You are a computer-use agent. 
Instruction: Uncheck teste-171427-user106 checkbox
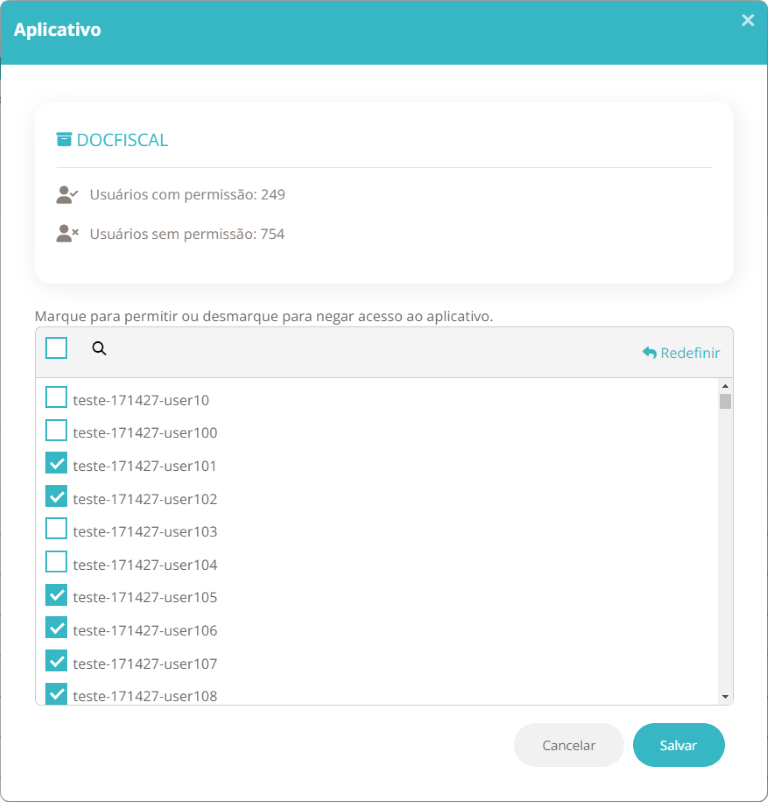(x=56, y=627)
